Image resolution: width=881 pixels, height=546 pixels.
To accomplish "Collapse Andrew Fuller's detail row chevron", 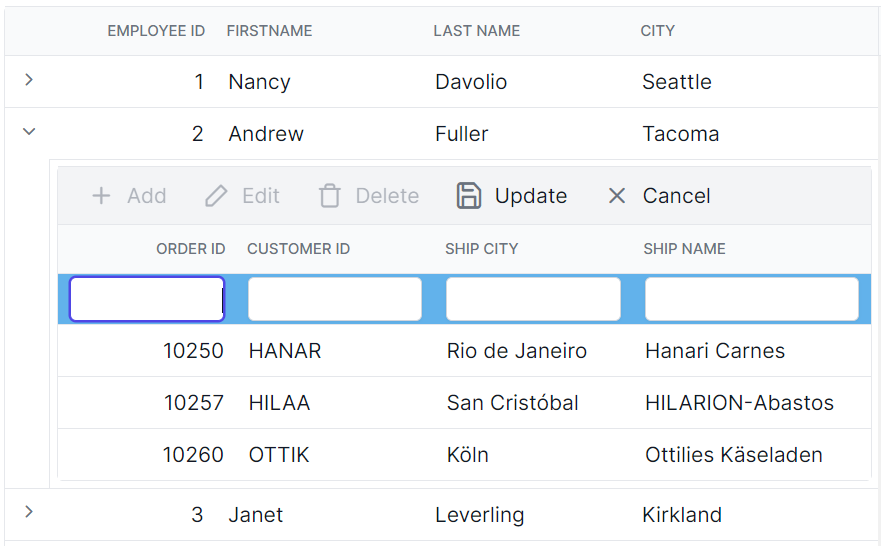I will click(29, 132).
